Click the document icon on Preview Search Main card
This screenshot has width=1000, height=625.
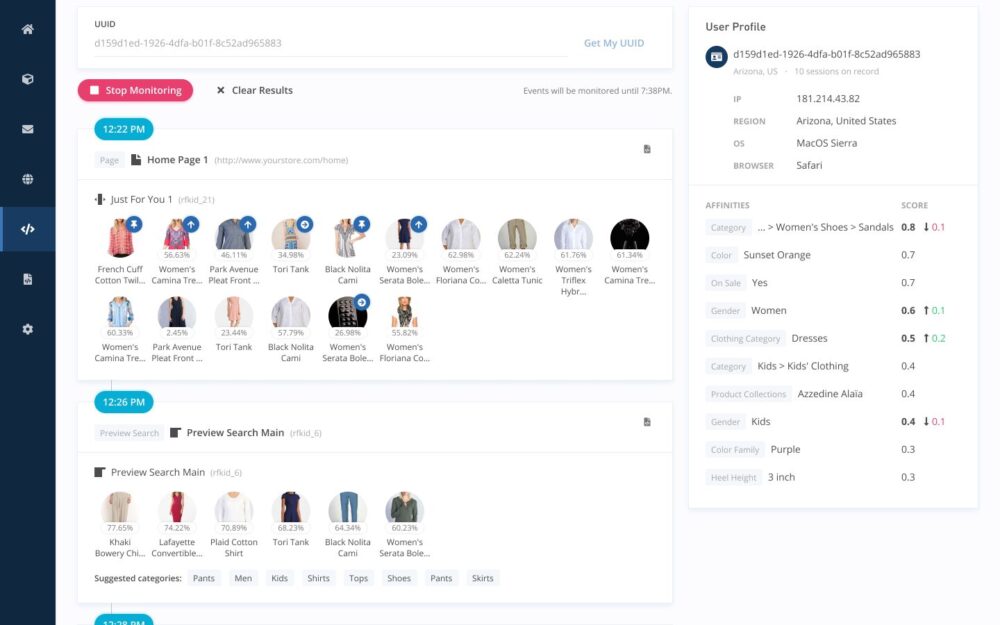coord(647,423)
